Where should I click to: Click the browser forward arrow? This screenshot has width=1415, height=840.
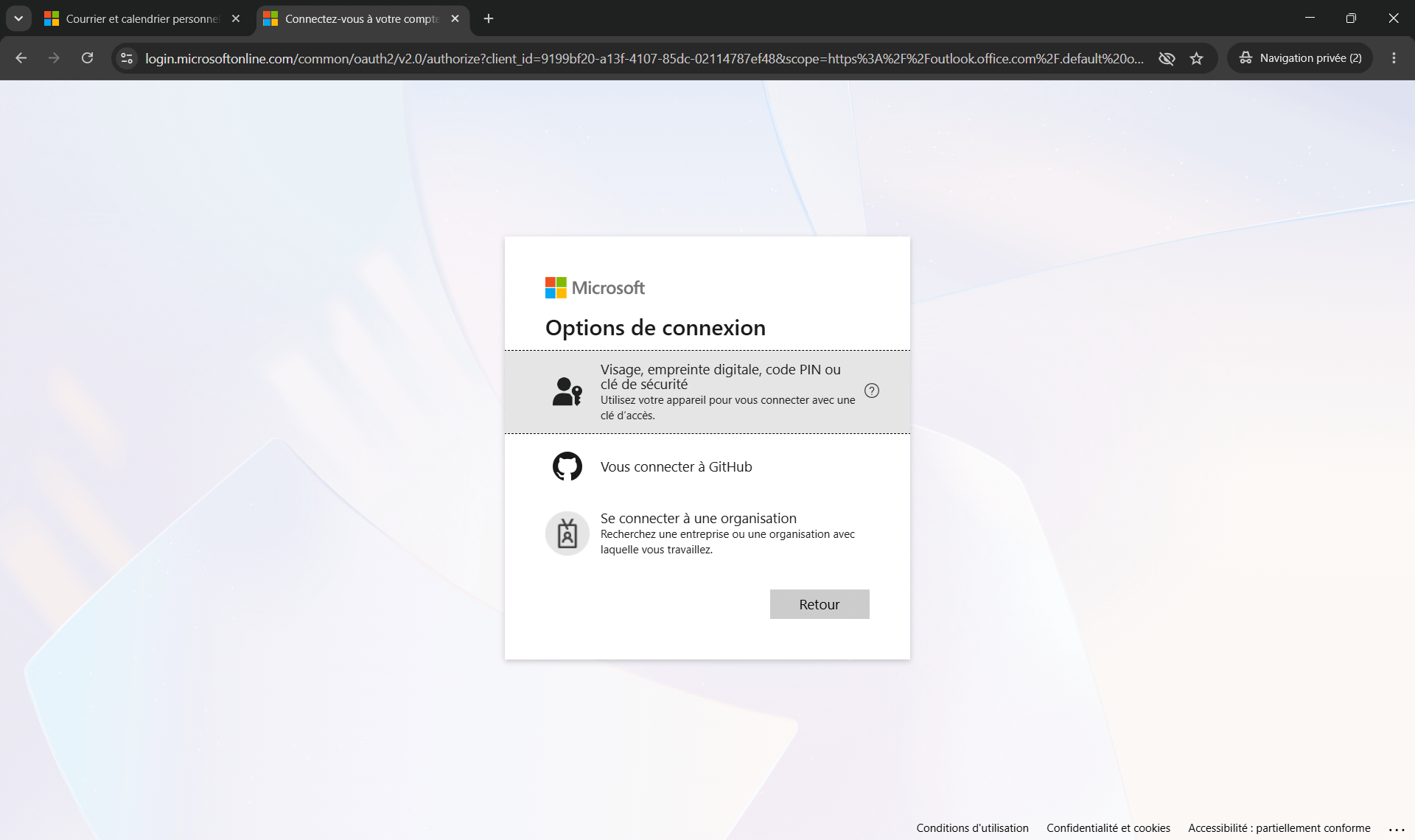54,58
